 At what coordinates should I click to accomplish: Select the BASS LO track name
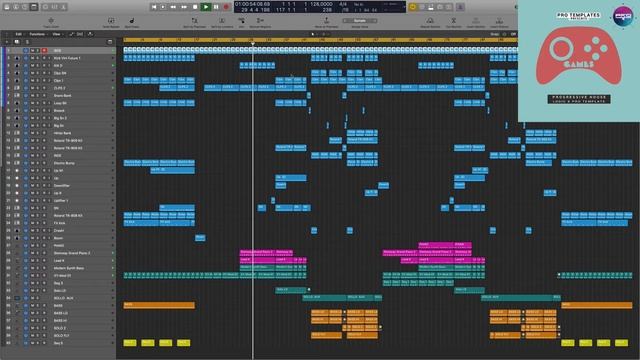click(x=61, y=313)
